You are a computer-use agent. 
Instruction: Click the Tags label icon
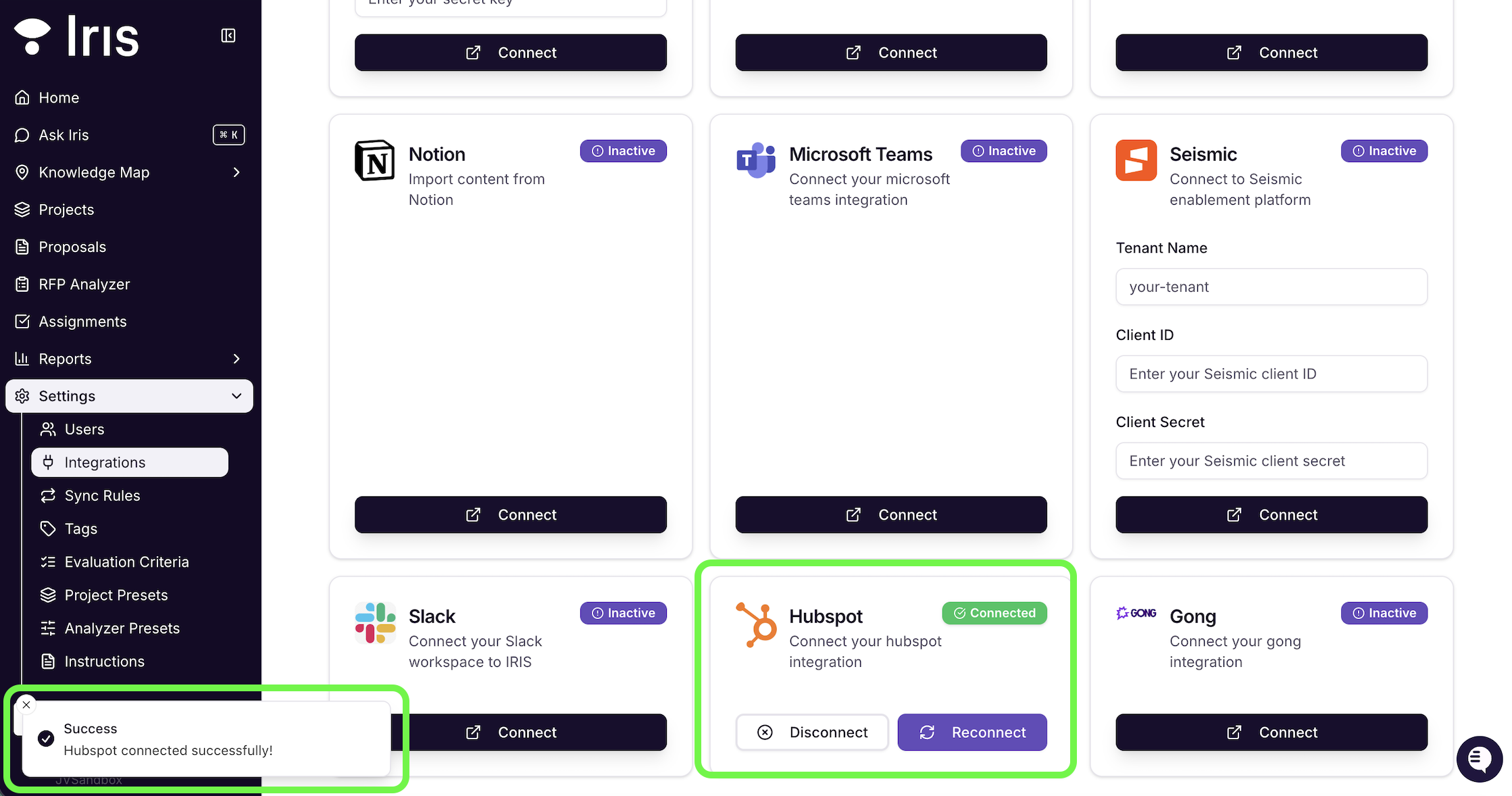48,528
